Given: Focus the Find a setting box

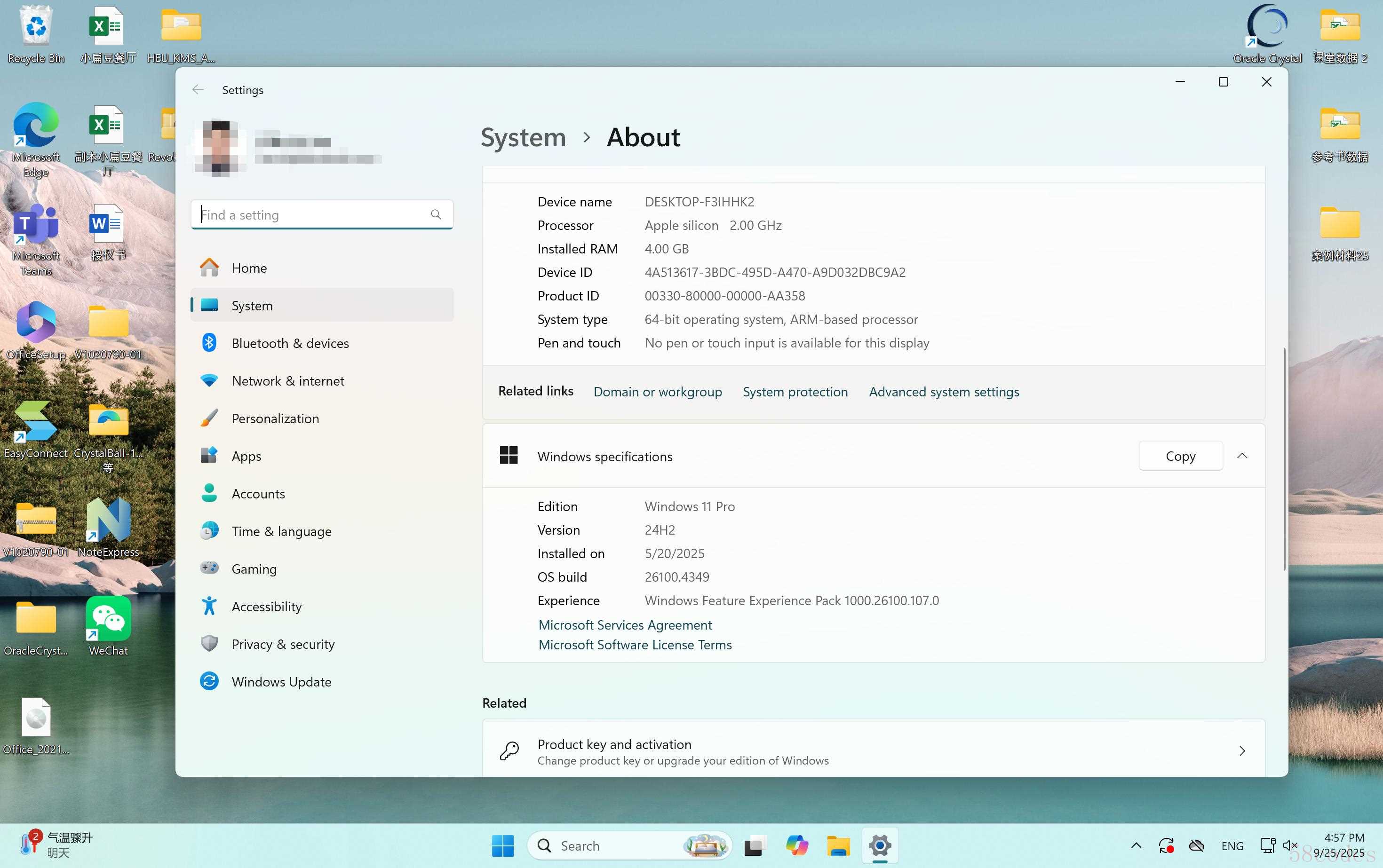Looking at the screenshot, I should click(x=322, y=215).
